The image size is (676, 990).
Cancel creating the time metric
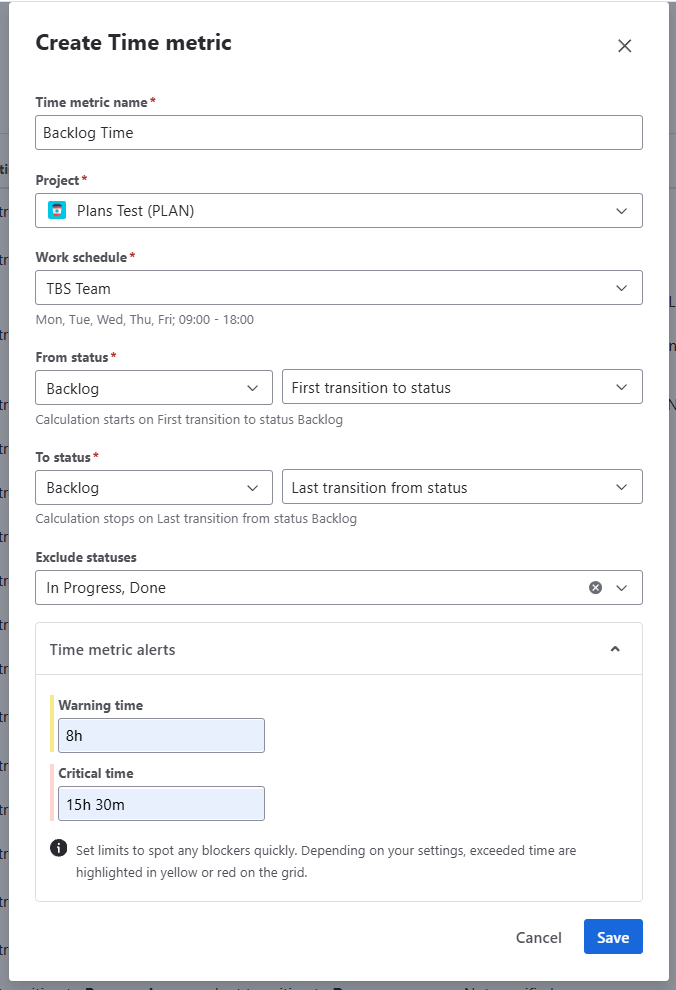pos(538,938)
